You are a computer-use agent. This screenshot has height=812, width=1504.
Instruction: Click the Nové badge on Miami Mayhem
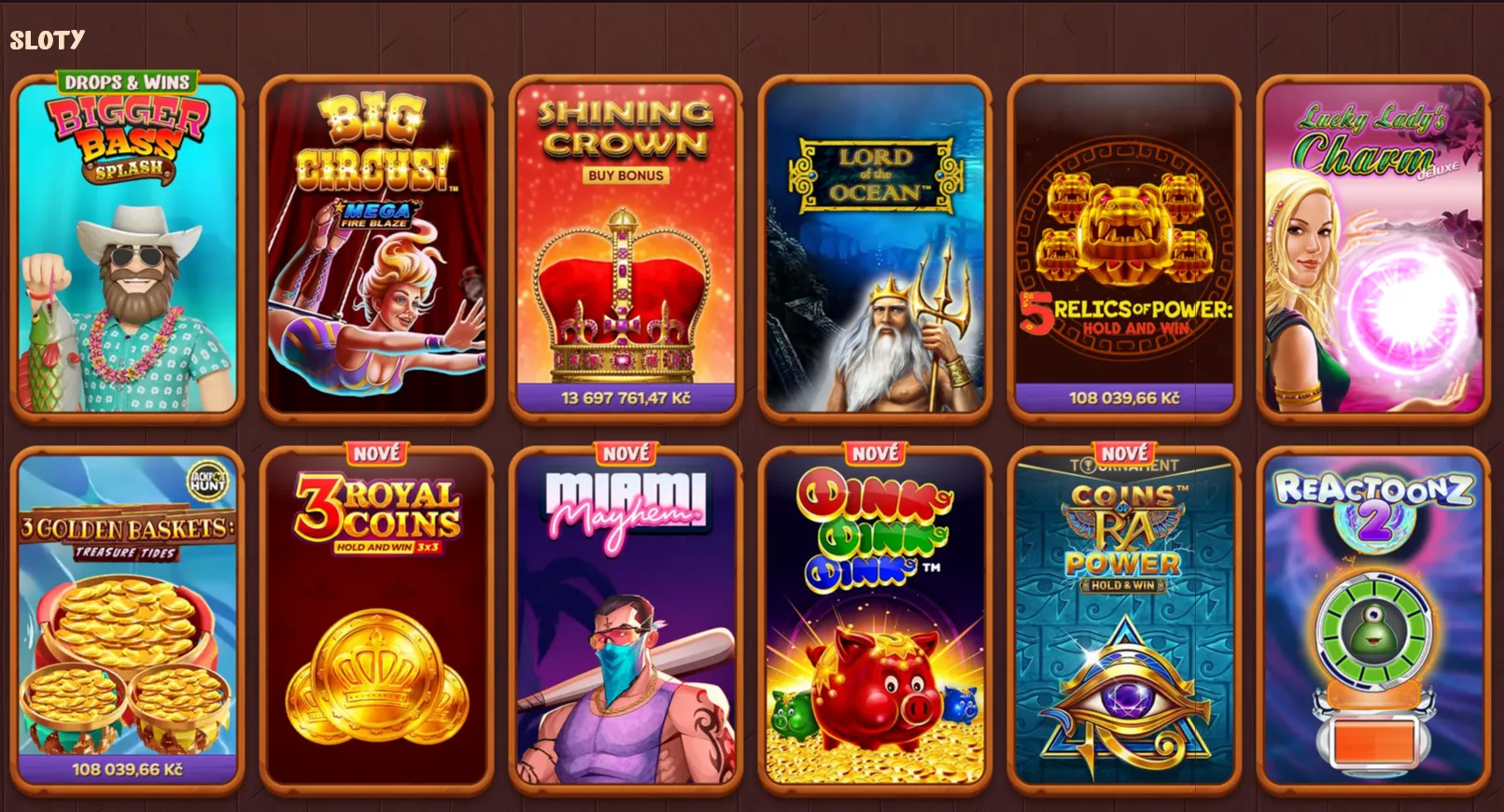coord(625,454)
